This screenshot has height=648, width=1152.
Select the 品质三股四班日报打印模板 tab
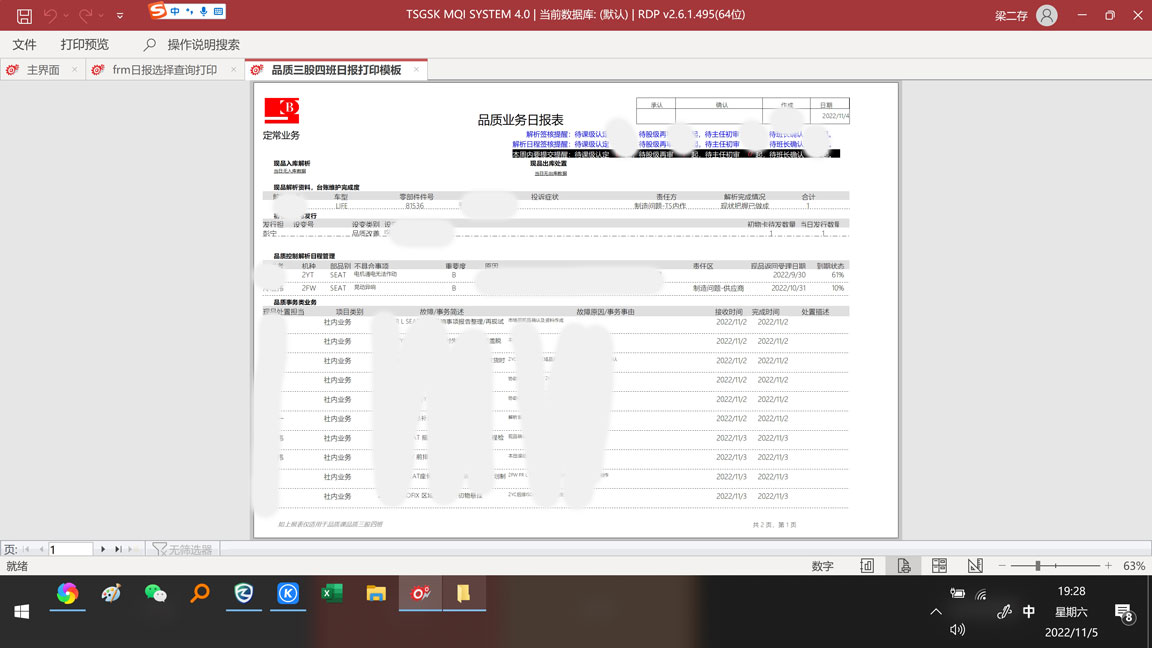tap(336, 70)
